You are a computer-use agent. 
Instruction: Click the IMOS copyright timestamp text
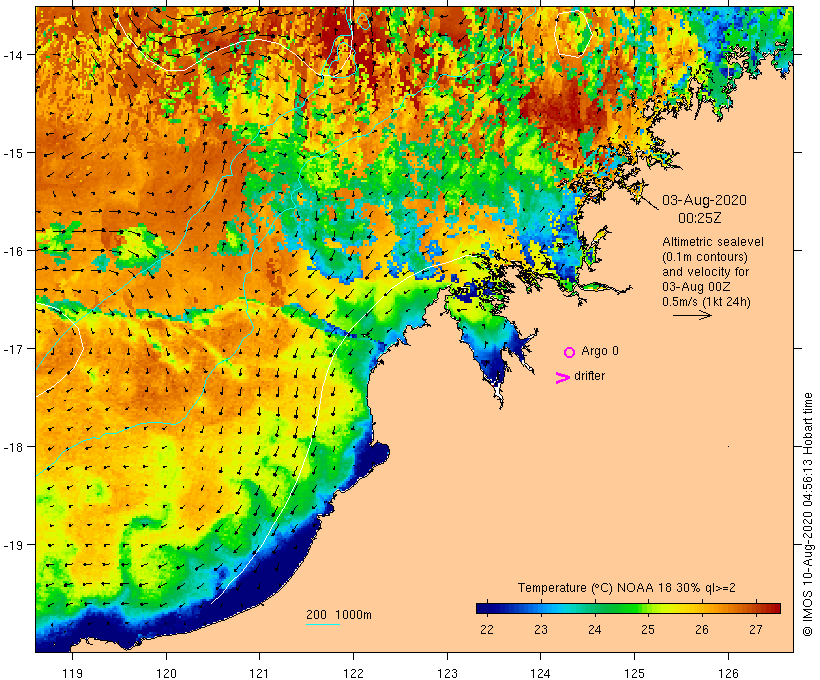pos(807,514)
